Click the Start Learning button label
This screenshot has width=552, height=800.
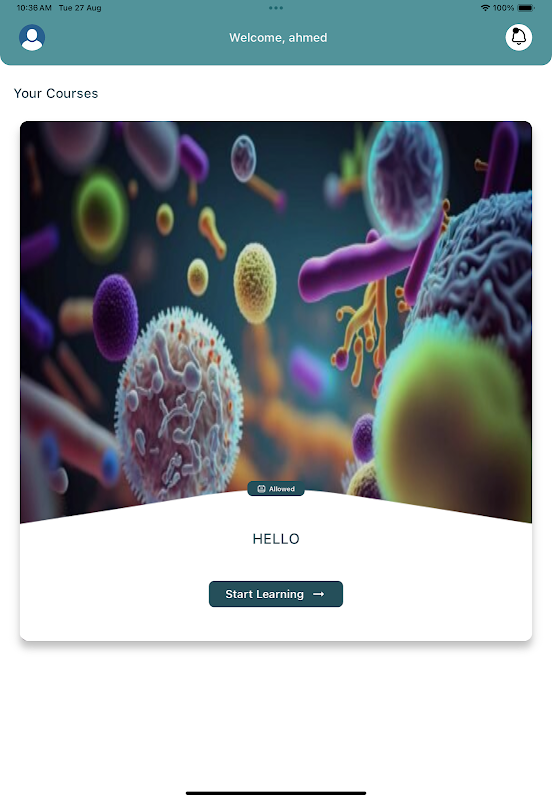coord(264,594)
